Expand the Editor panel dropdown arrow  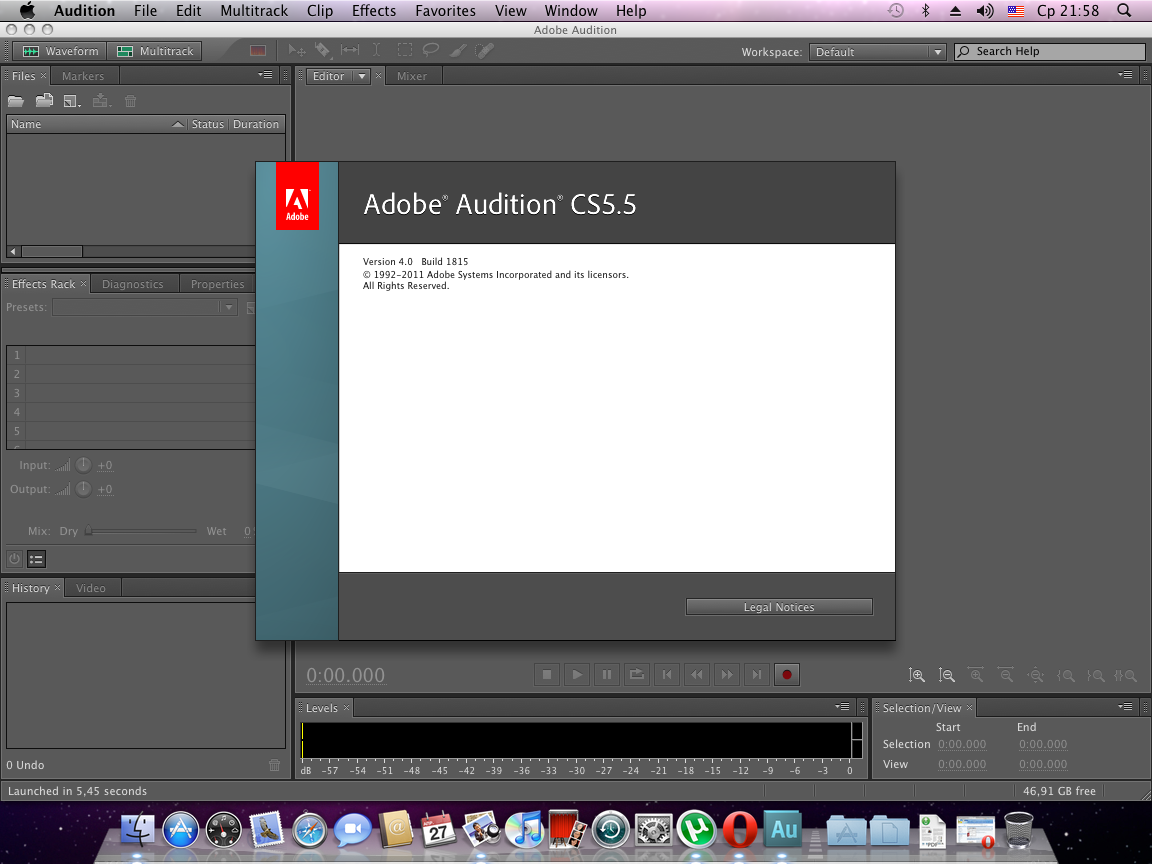pos(362,76)
